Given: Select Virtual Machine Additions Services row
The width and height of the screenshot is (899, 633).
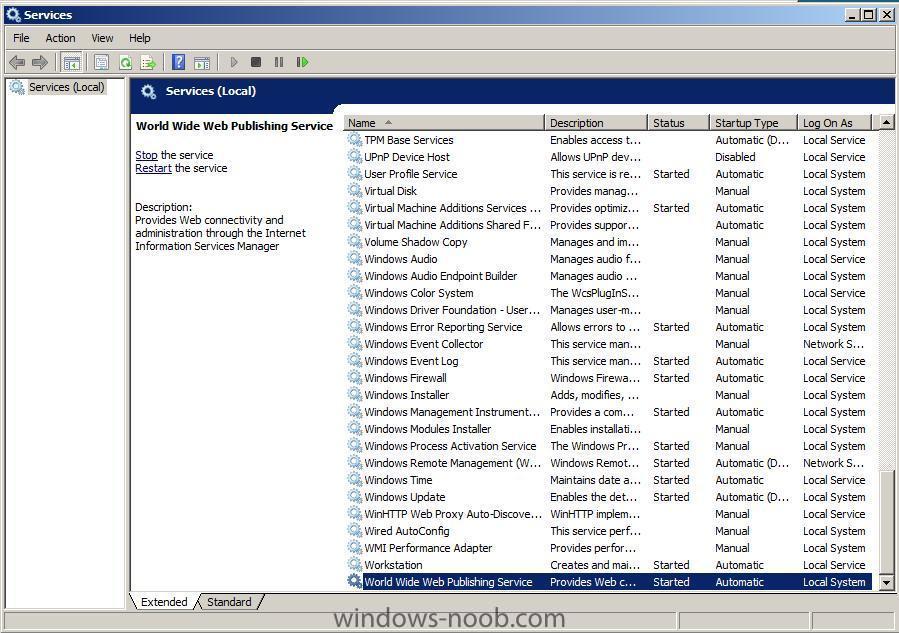Looking at the screenshot, I should [x=608, y=208].
